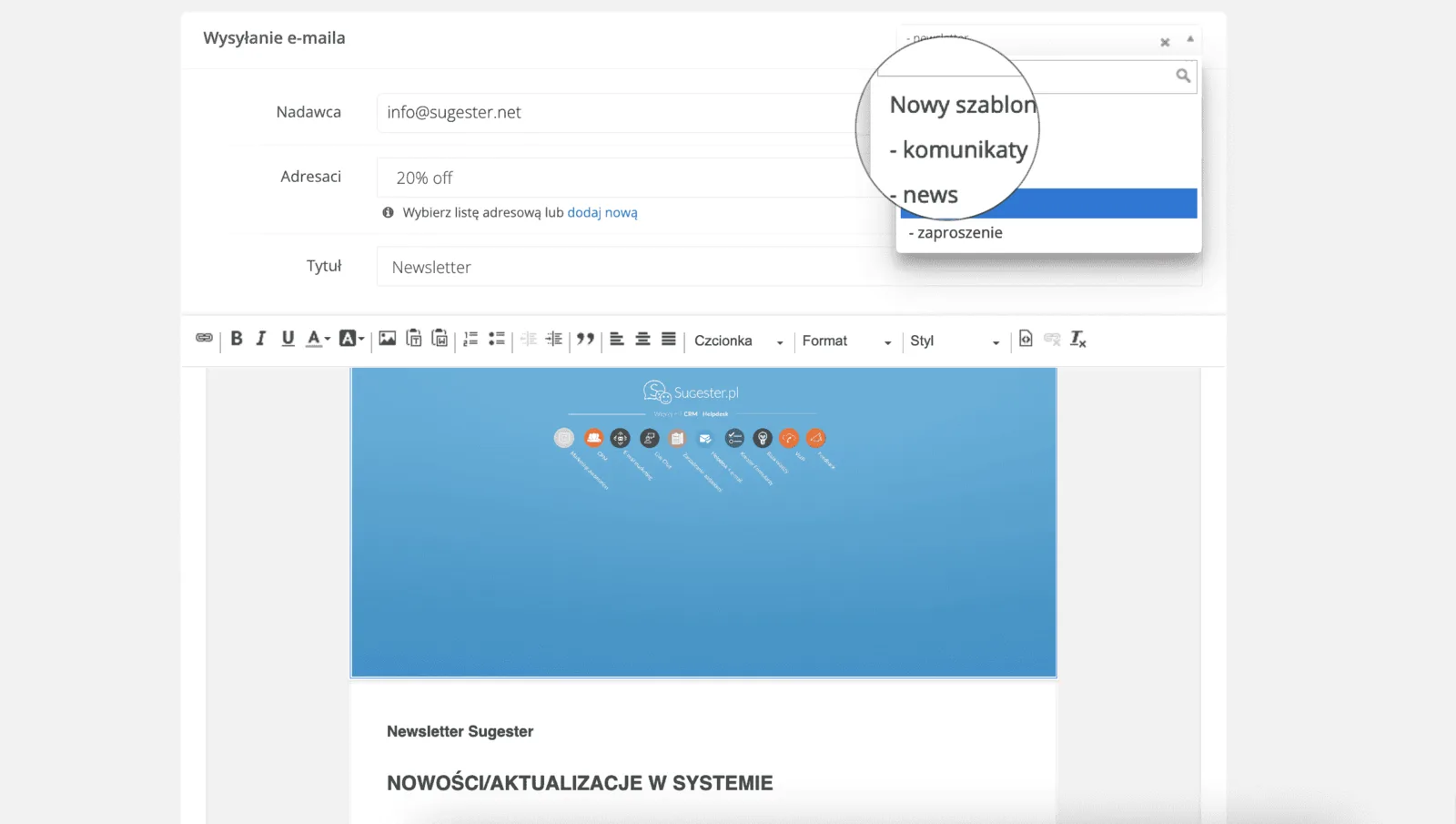Justify the text
This screenshot has width=1456, height=824.
point(669,339)
